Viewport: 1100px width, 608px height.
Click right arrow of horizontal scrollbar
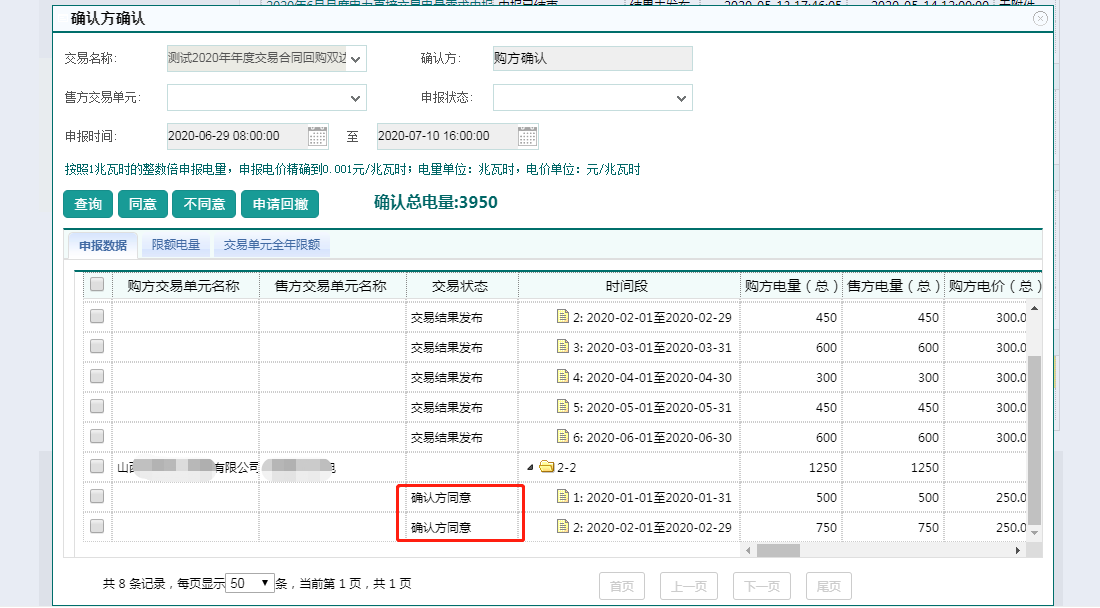(1018, 551)
